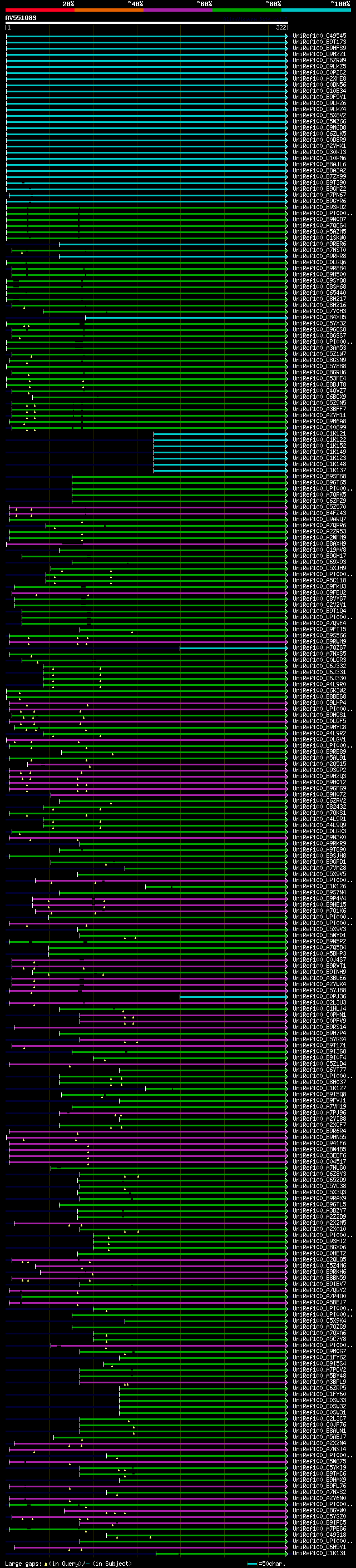Select hit label UniRef100_C5Z570
This screenshot has height=1568, width=356.
point(319,506)
